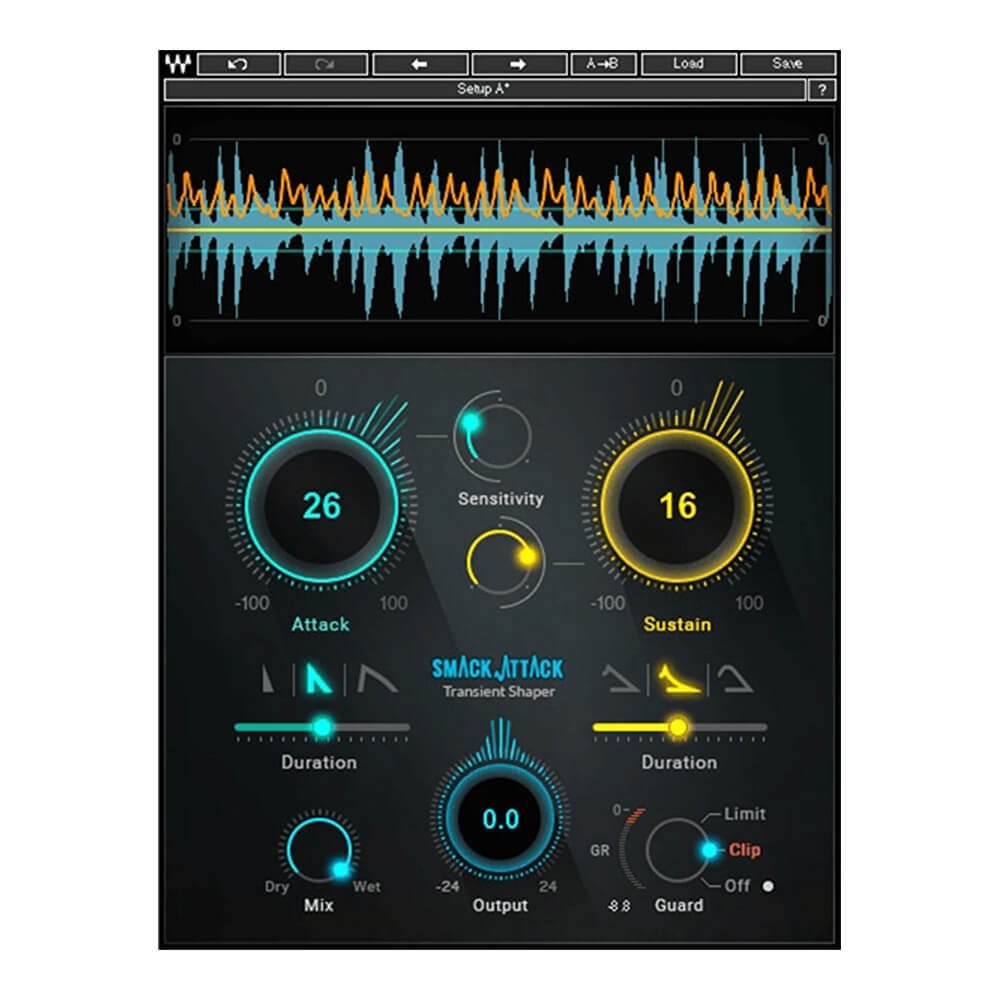Click the Sensitivity label

501,499
